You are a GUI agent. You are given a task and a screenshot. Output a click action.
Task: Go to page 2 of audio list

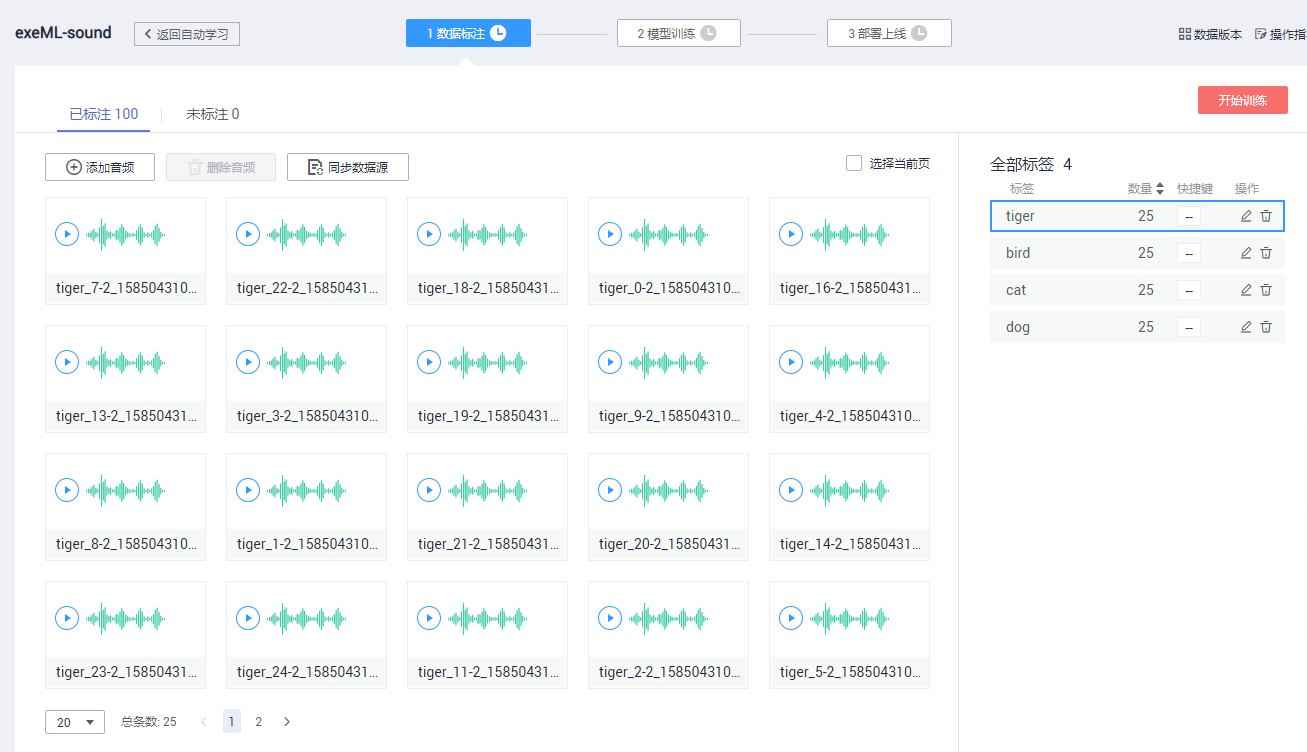pos(258,721)
